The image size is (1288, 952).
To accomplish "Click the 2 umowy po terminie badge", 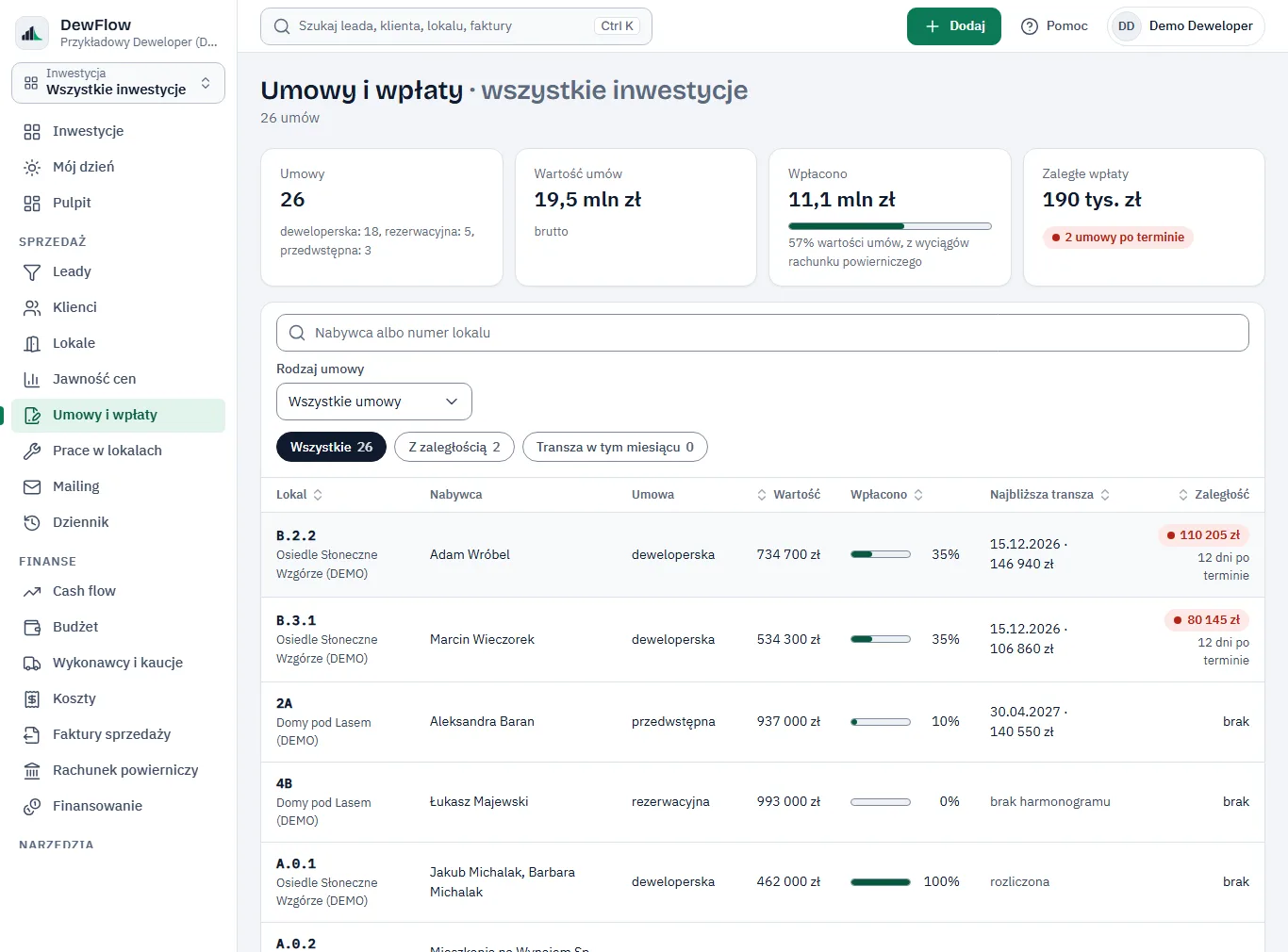I will tap(1118, 238).
